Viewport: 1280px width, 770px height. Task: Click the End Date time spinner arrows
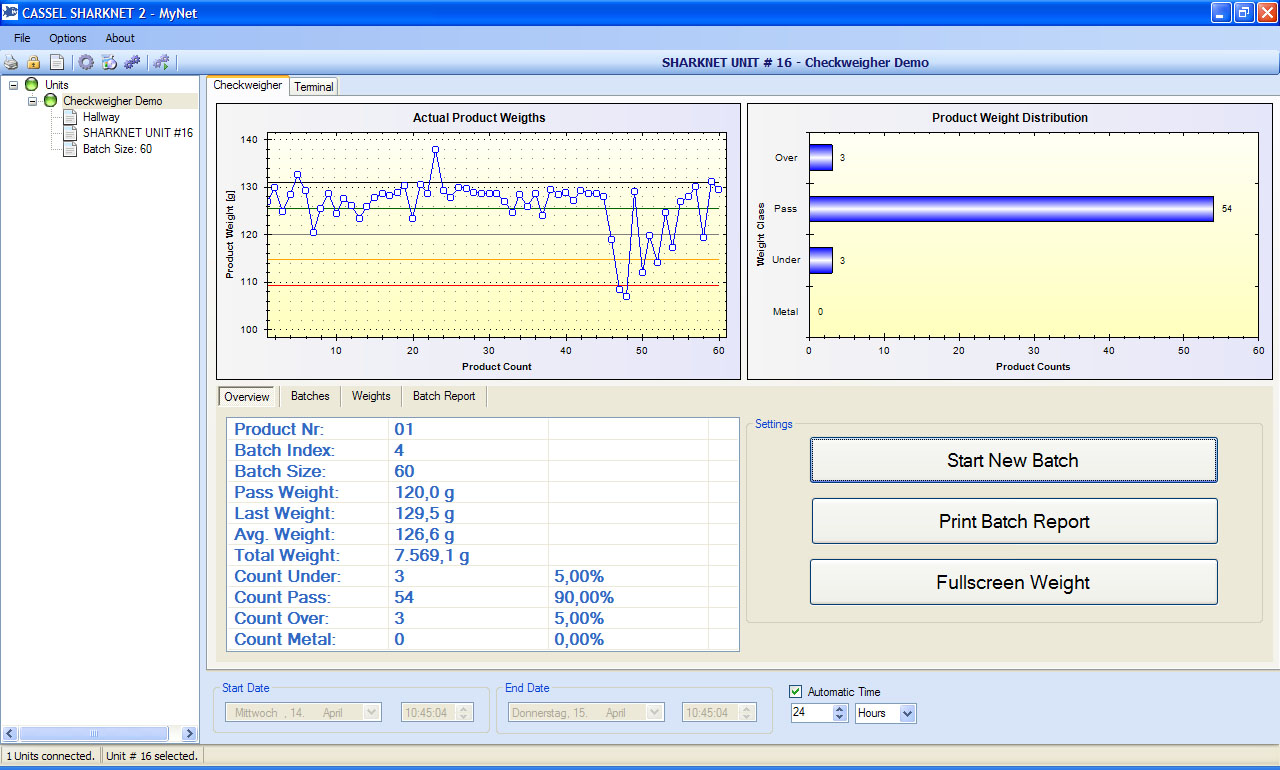click(747, 713)
